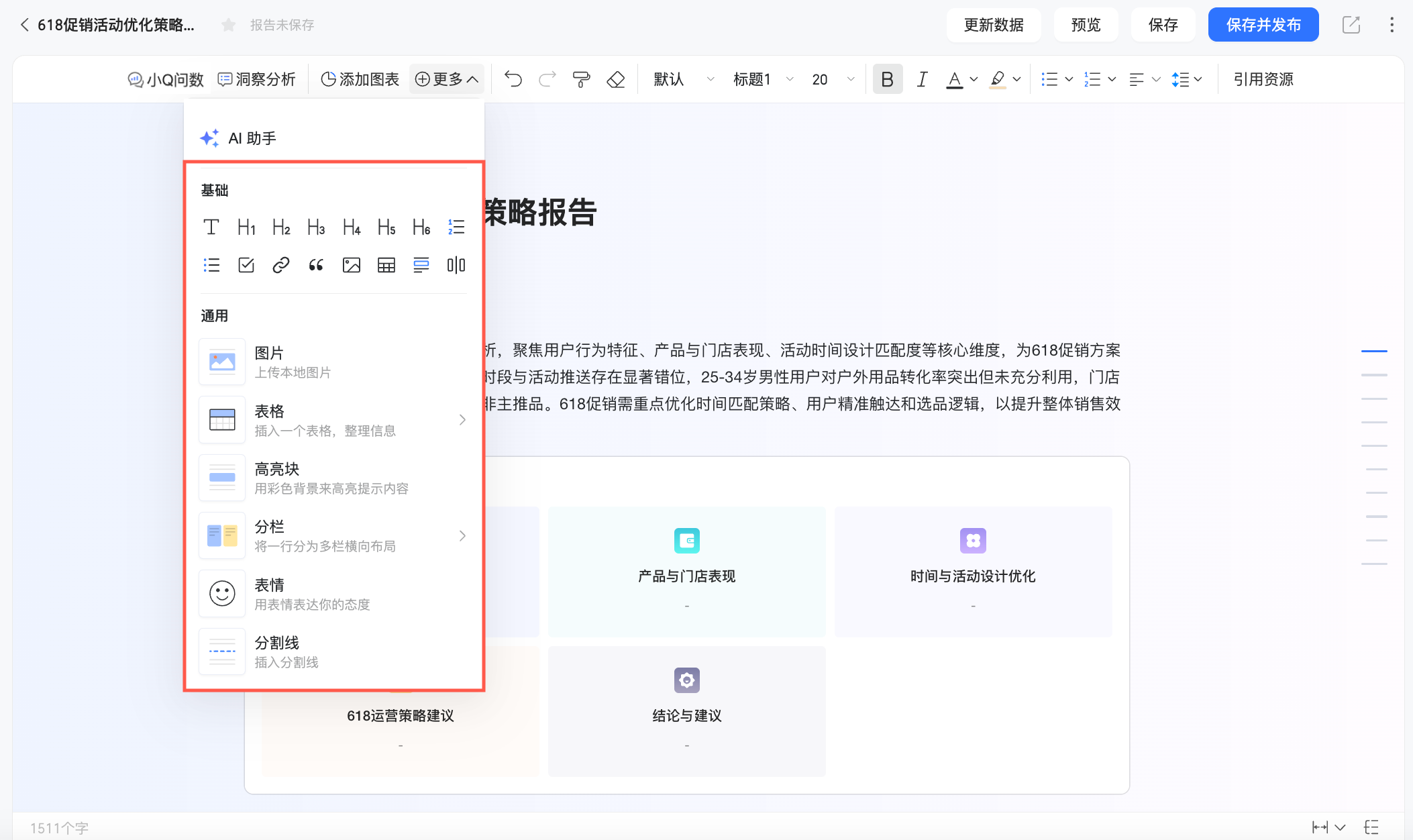Open the 标题1 style dropdown
1413x840 pixels.
tap(763, 79)
